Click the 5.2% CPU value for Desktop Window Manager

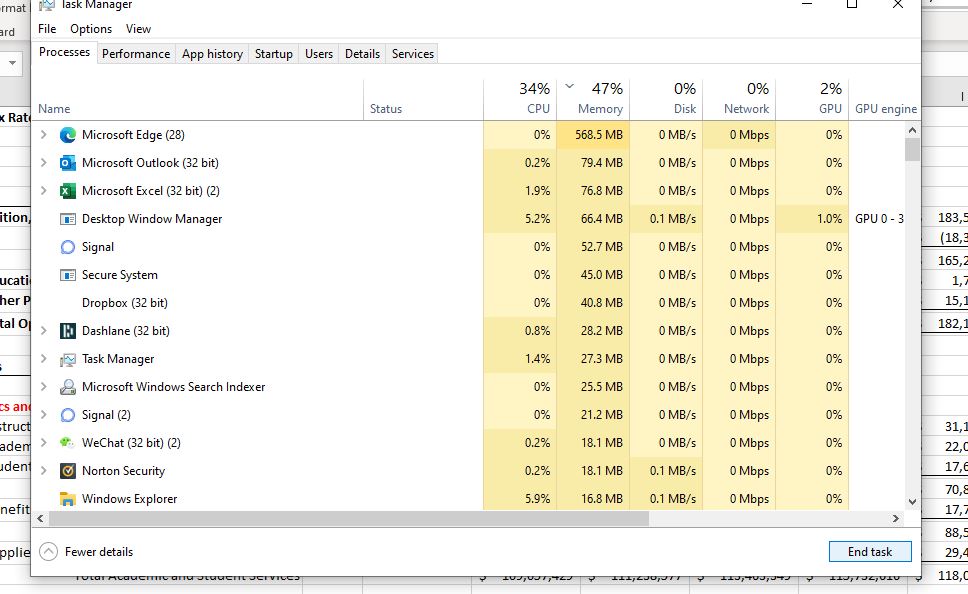537,219
